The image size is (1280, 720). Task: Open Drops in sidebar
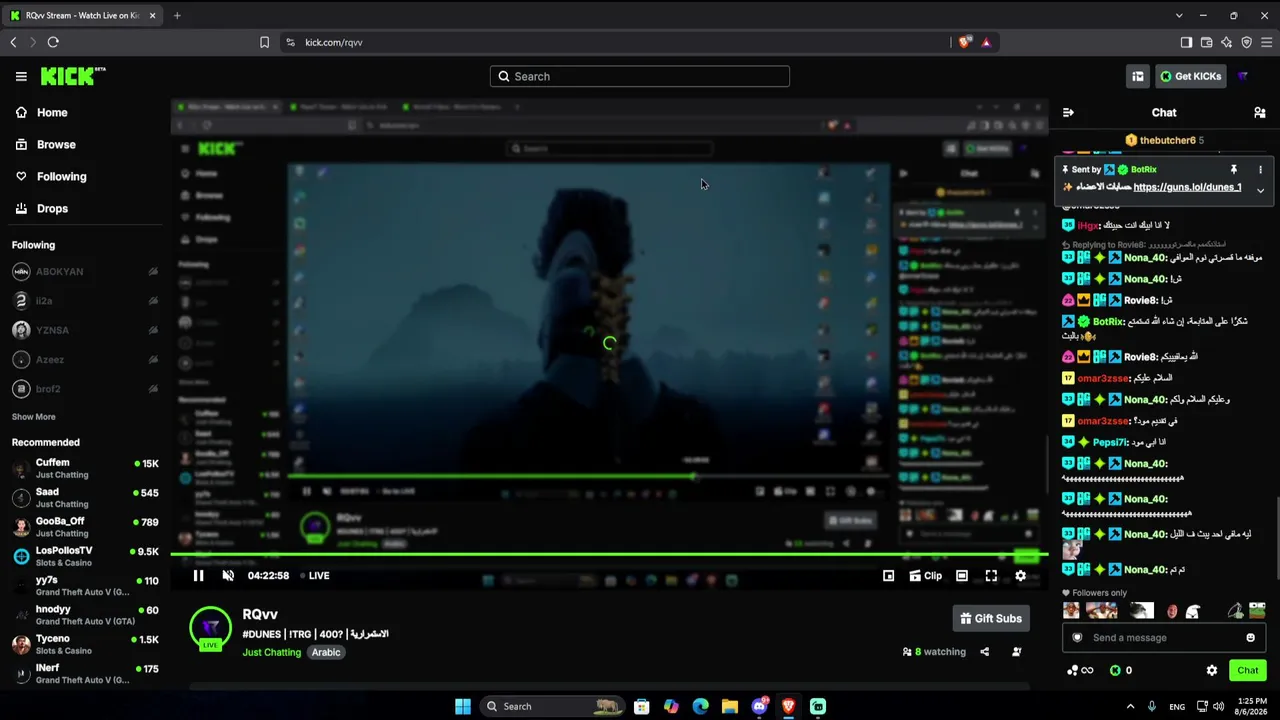(42, 209)
